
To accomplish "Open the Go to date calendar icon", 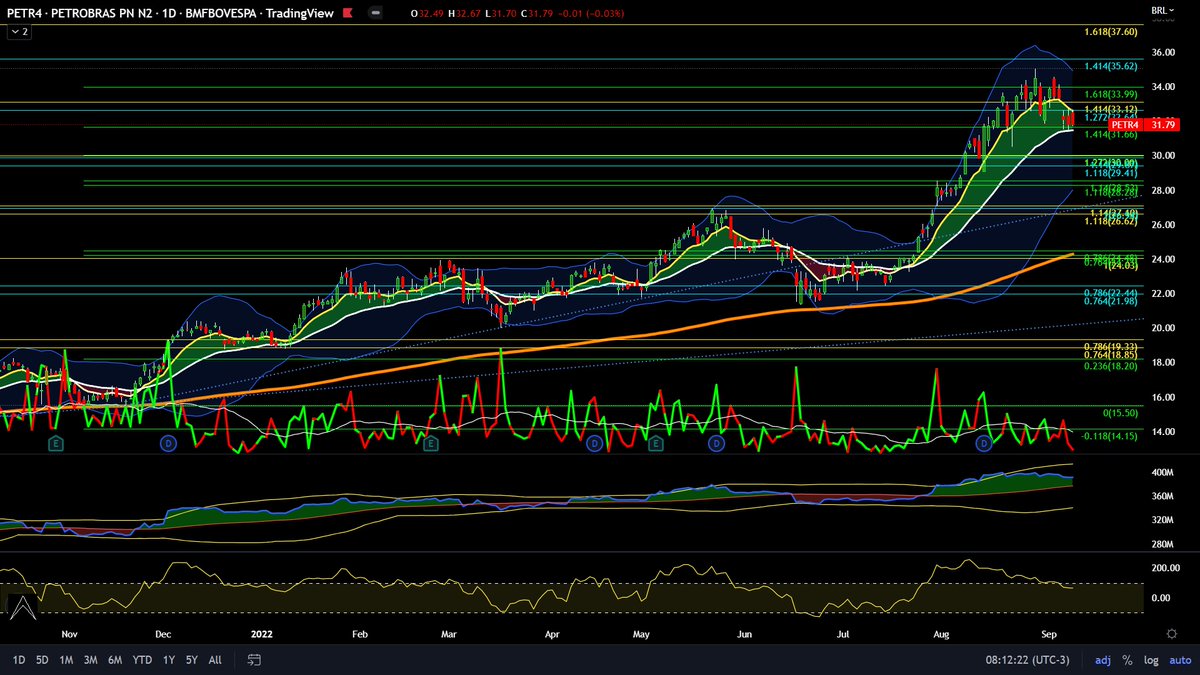I will coord(254,660).
